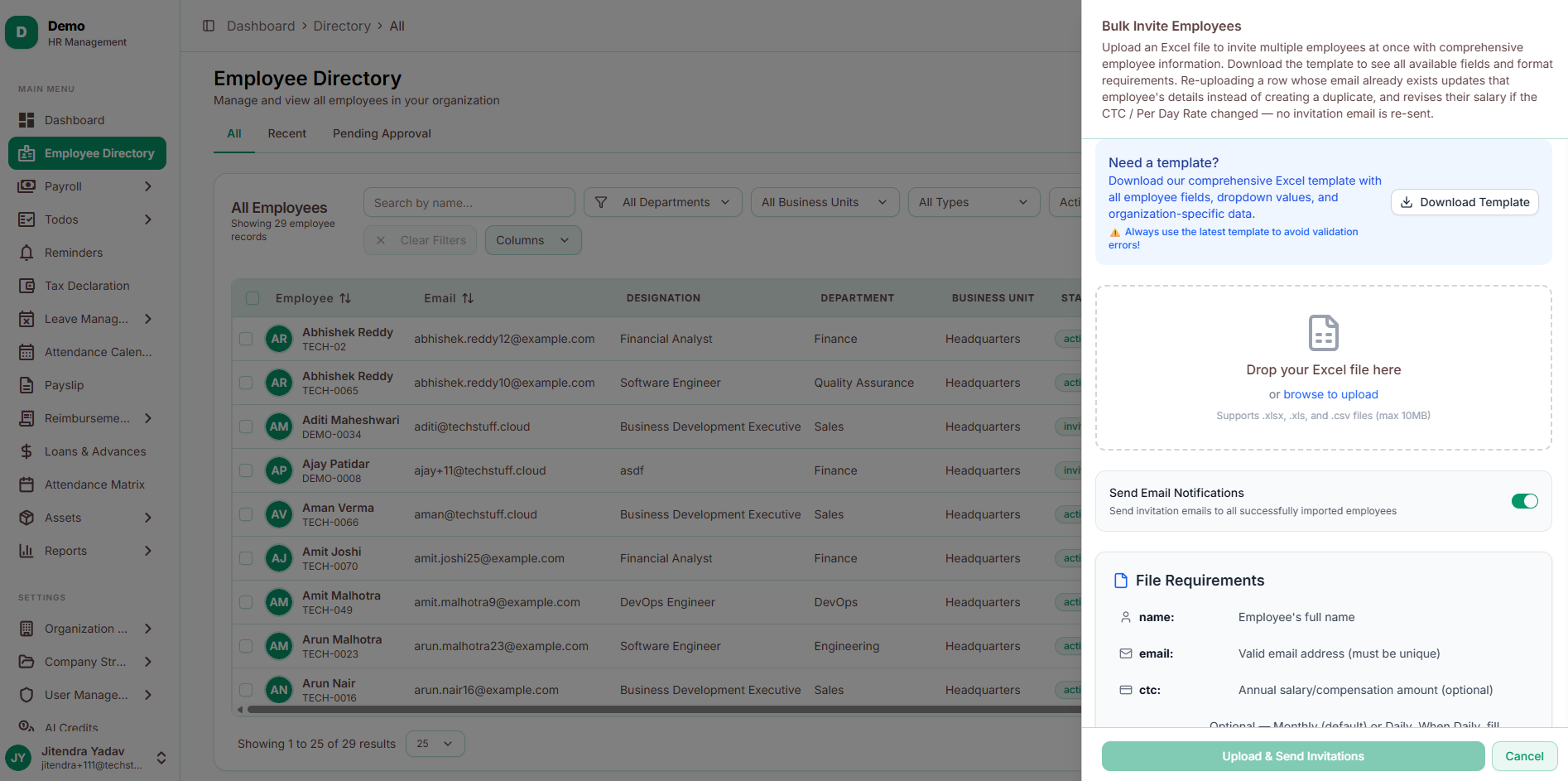The height and width of the screenshot is (781, 1568).
Task: Click the Dashboard sidebar icon
Action: coord(26,120)
